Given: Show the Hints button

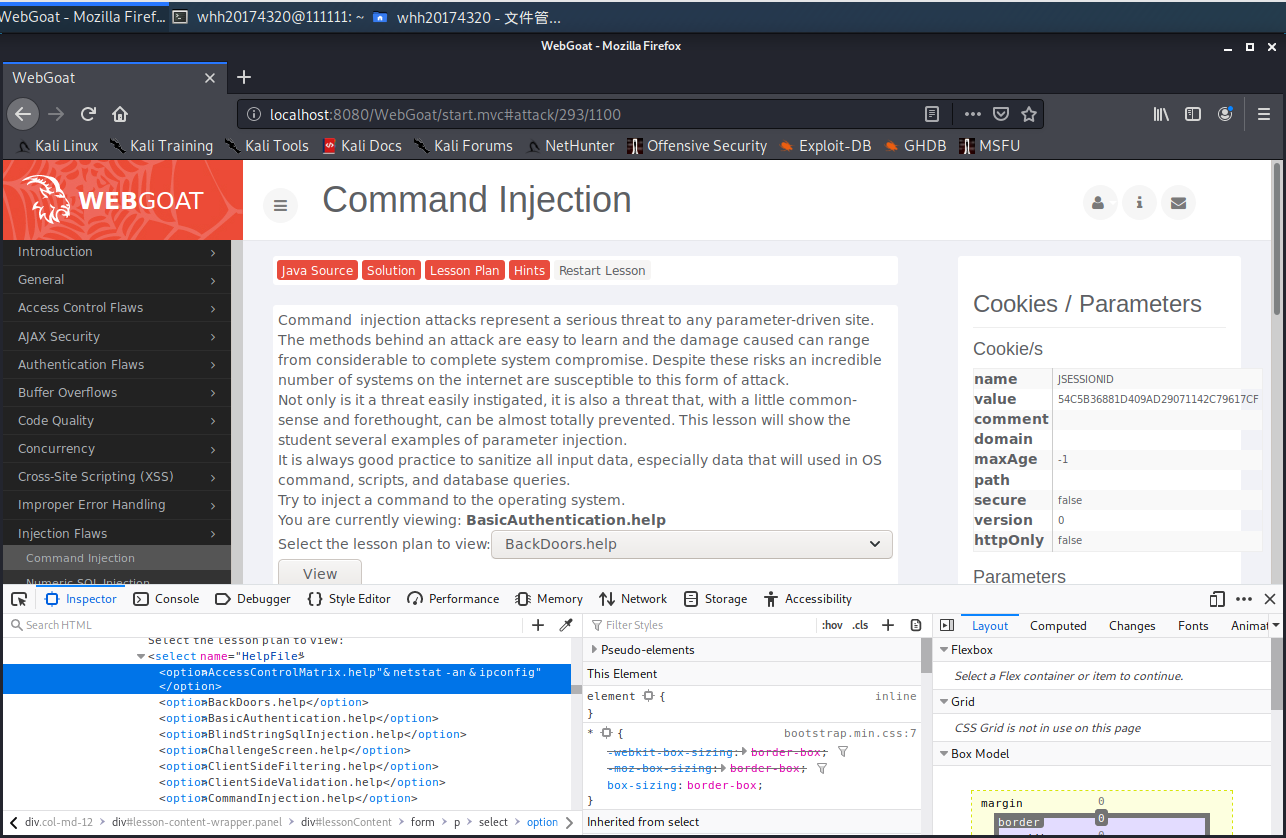Looking at the screenshot, I should (x=529, y=270).
